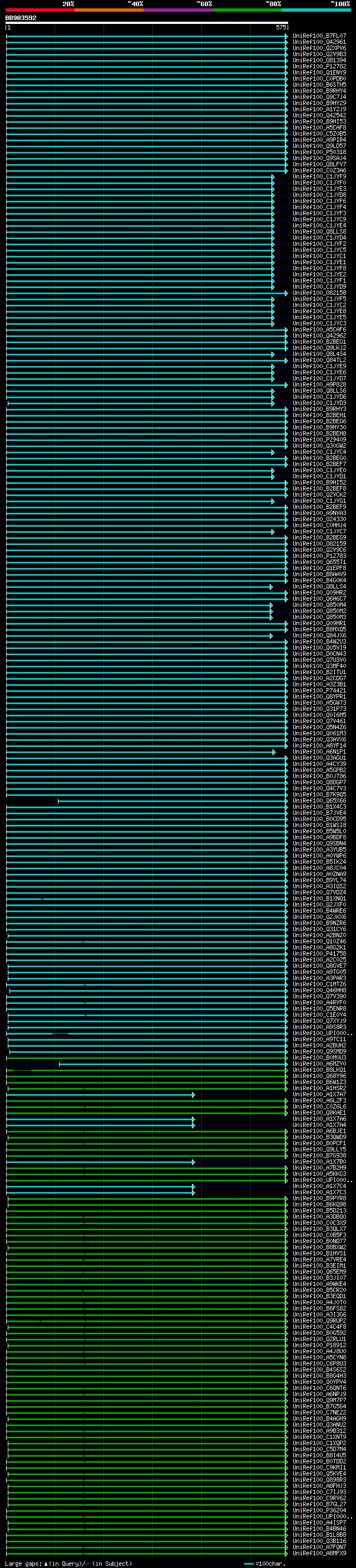The image size is (356, 1568).
Task: Select hit label UniRef100_P12783
Action: [319, 556]
